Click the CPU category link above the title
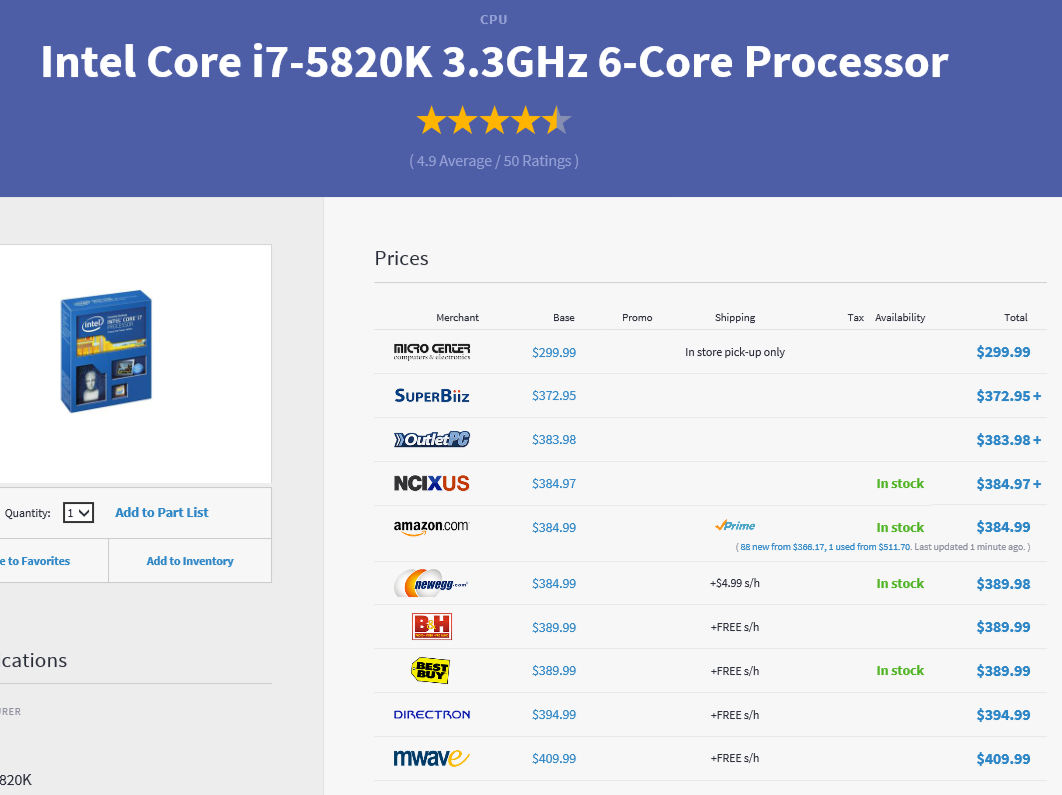 [x=494, y=20]
